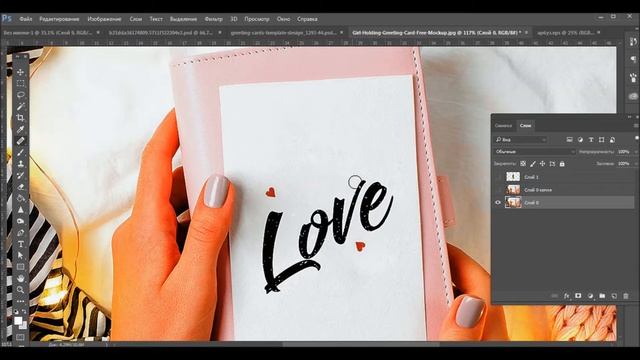This screenshot has height=360, width=640.
Task: Open the fill slider dropdown arrow
Action: coord(636,164)
